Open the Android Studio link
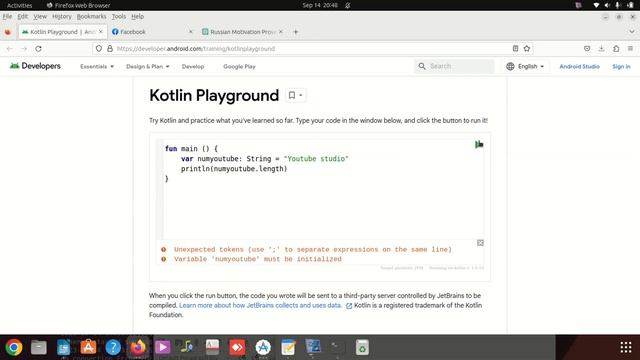Viewport: 640px width, 360px height. click(579, 66)
